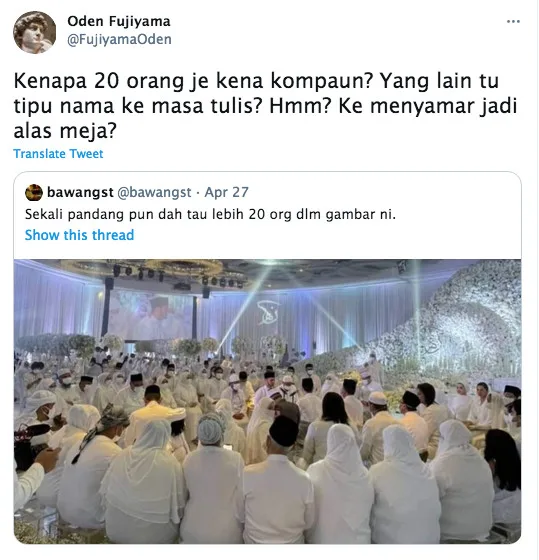
Task: Click the stage lighting rig in the photo
Action: (179, 276)
